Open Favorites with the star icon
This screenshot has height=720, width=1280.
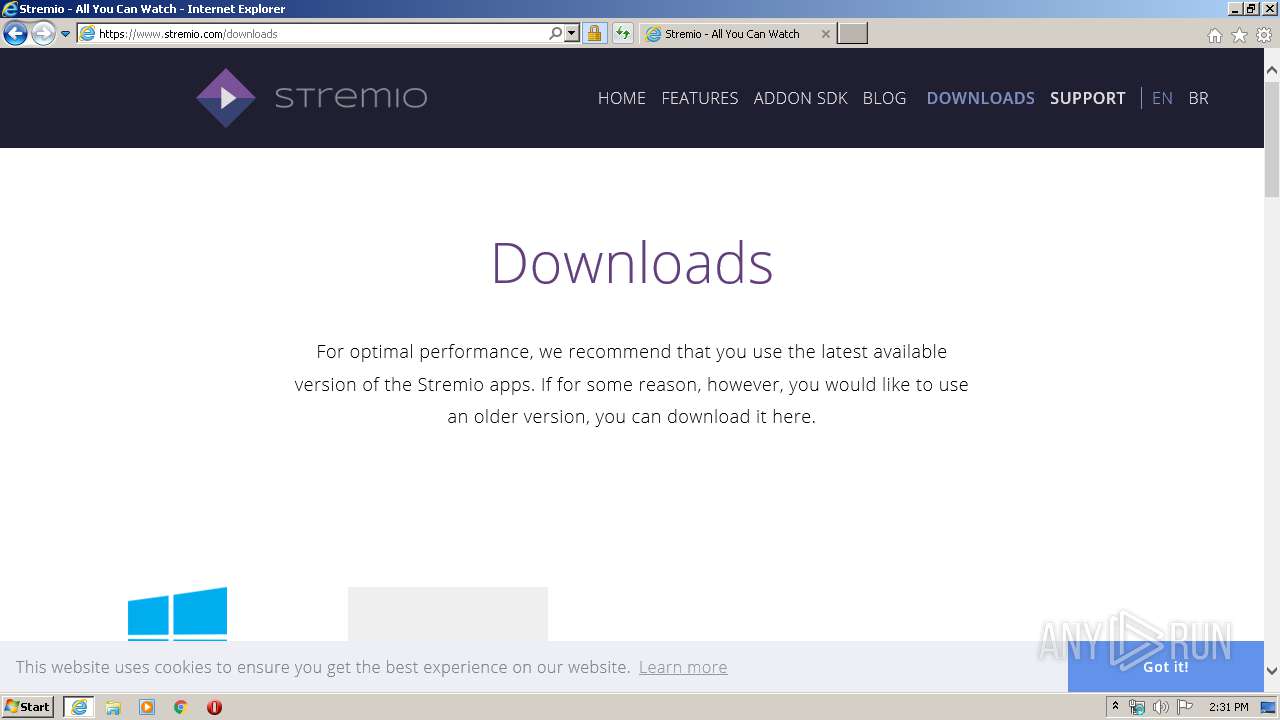coord(1239,35)
